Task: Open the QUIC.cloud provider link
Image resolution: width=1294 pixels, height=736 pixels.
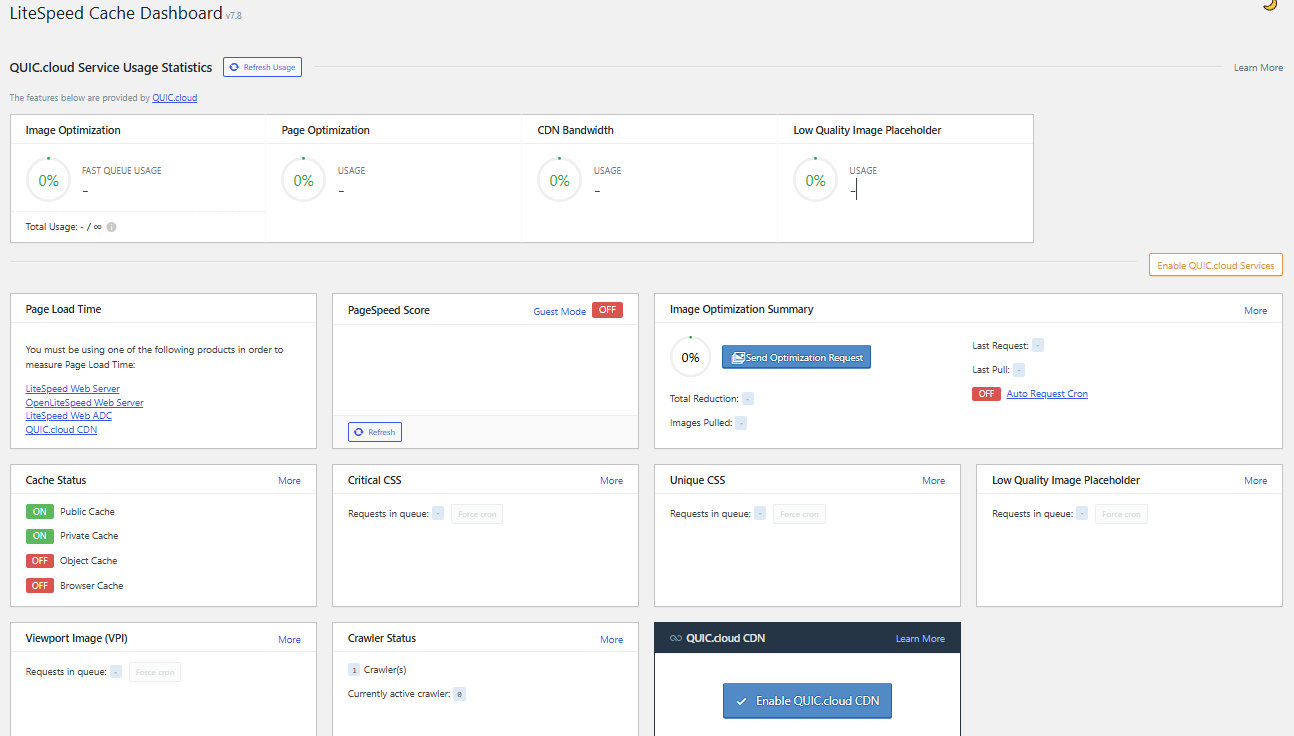Action: click(174, 98)
